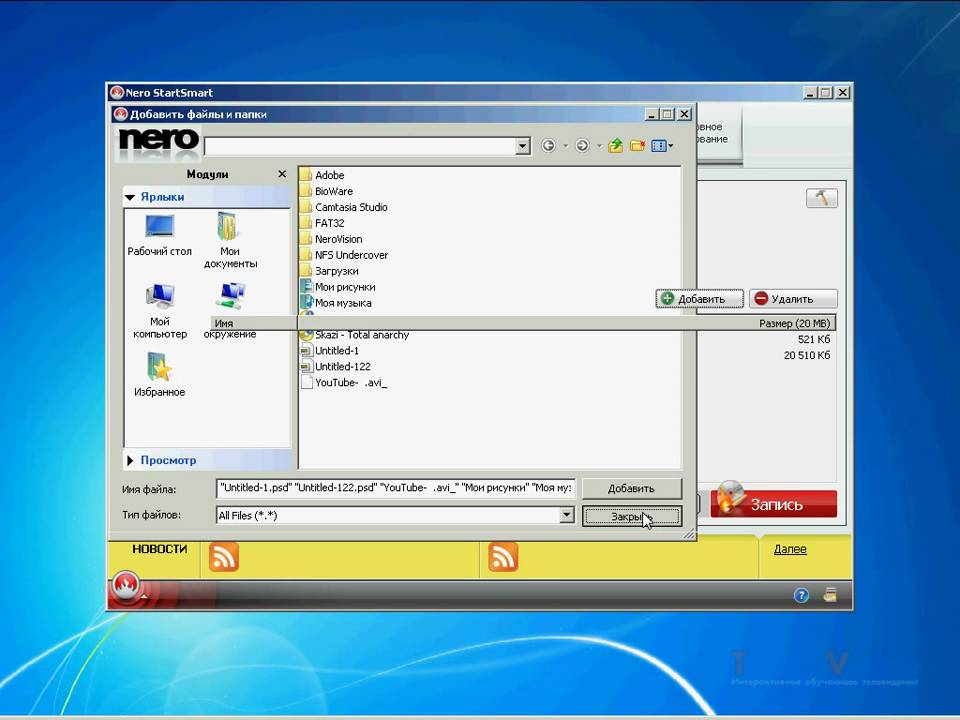The height and width of the screenshot is (720, 960).
Task: Start burning with the Запись button
Action: click(x=774, y=504)
